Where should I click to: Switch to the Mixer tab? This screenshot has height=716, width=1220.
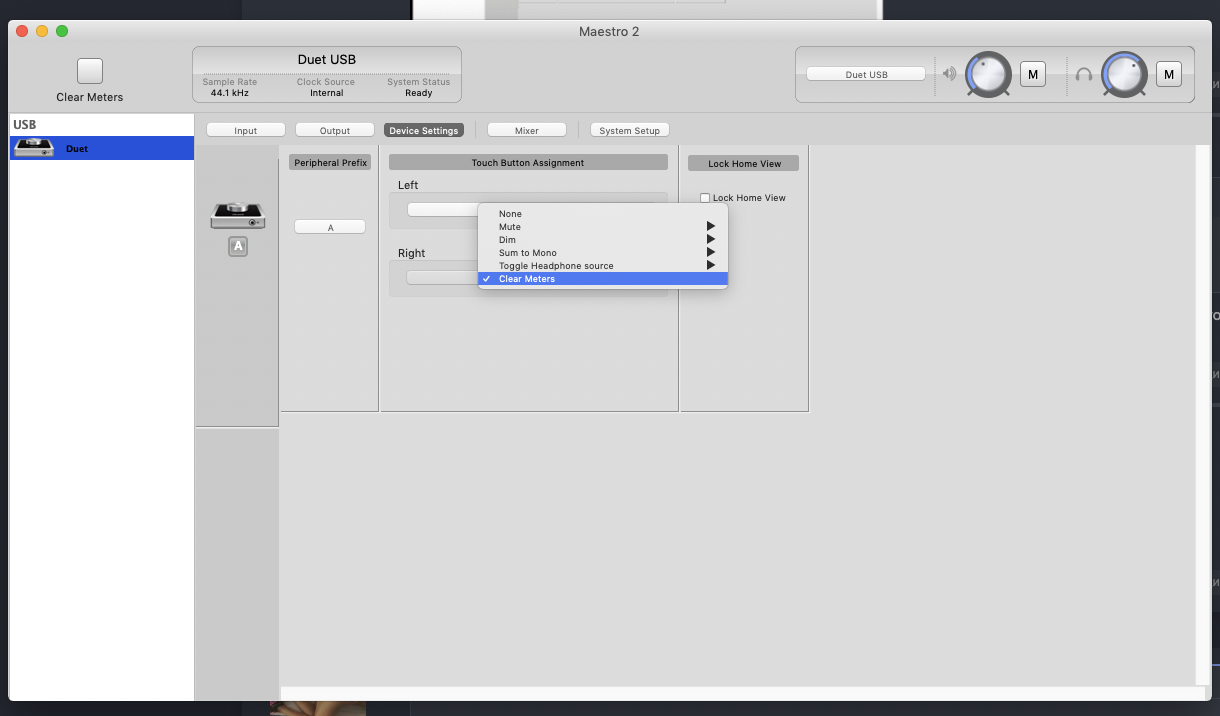coord(527,130)
